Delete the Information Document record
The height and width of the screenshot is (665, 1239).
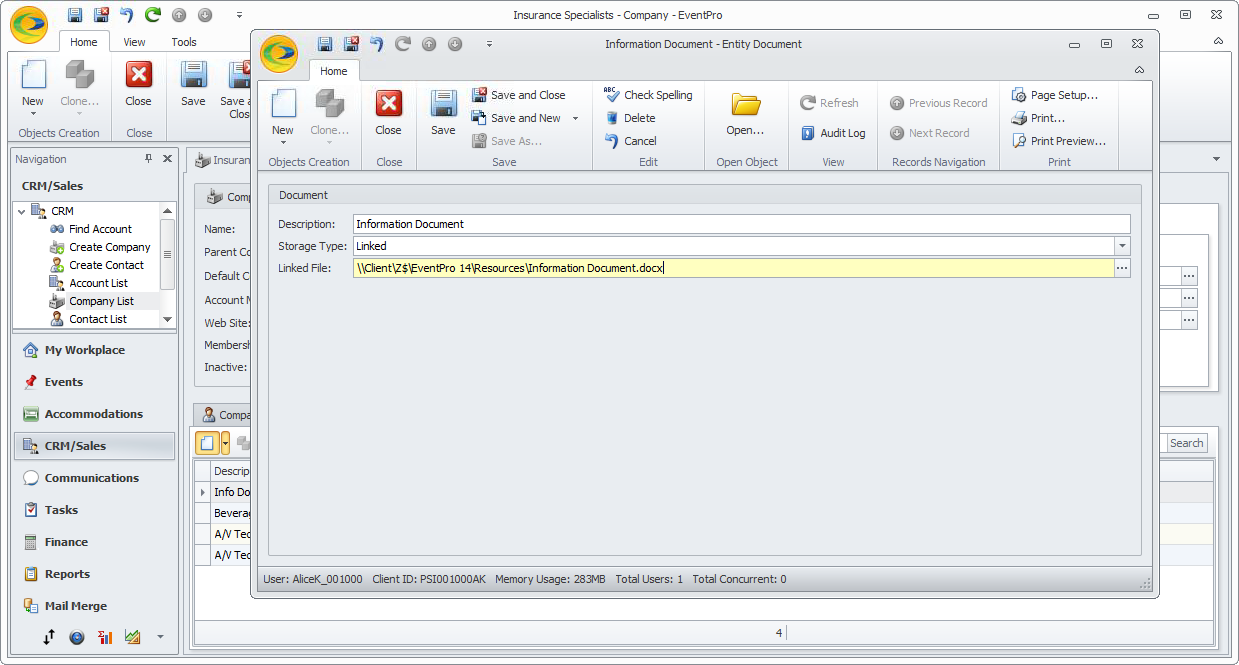click(631, 118)
